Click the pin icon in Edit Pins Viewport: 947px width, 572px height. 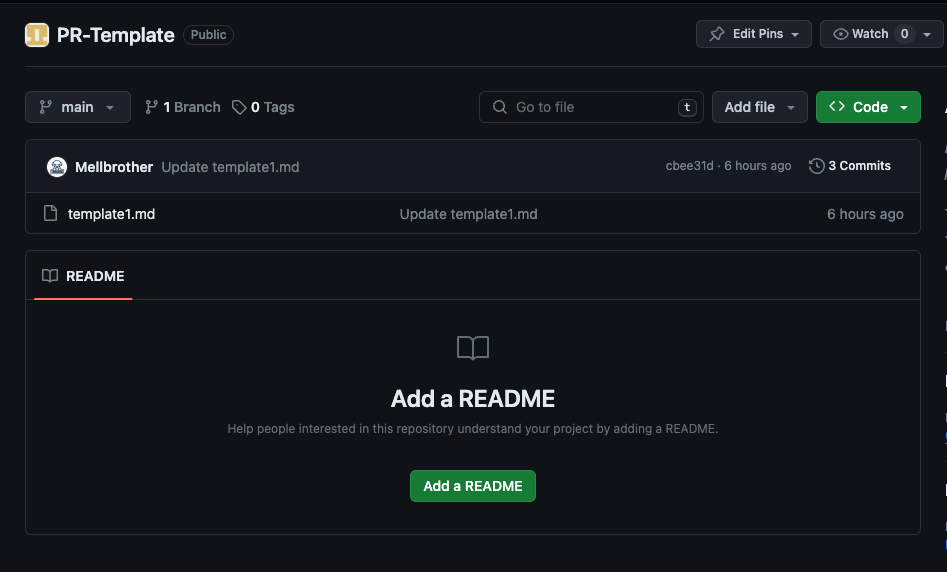point(717,34)
